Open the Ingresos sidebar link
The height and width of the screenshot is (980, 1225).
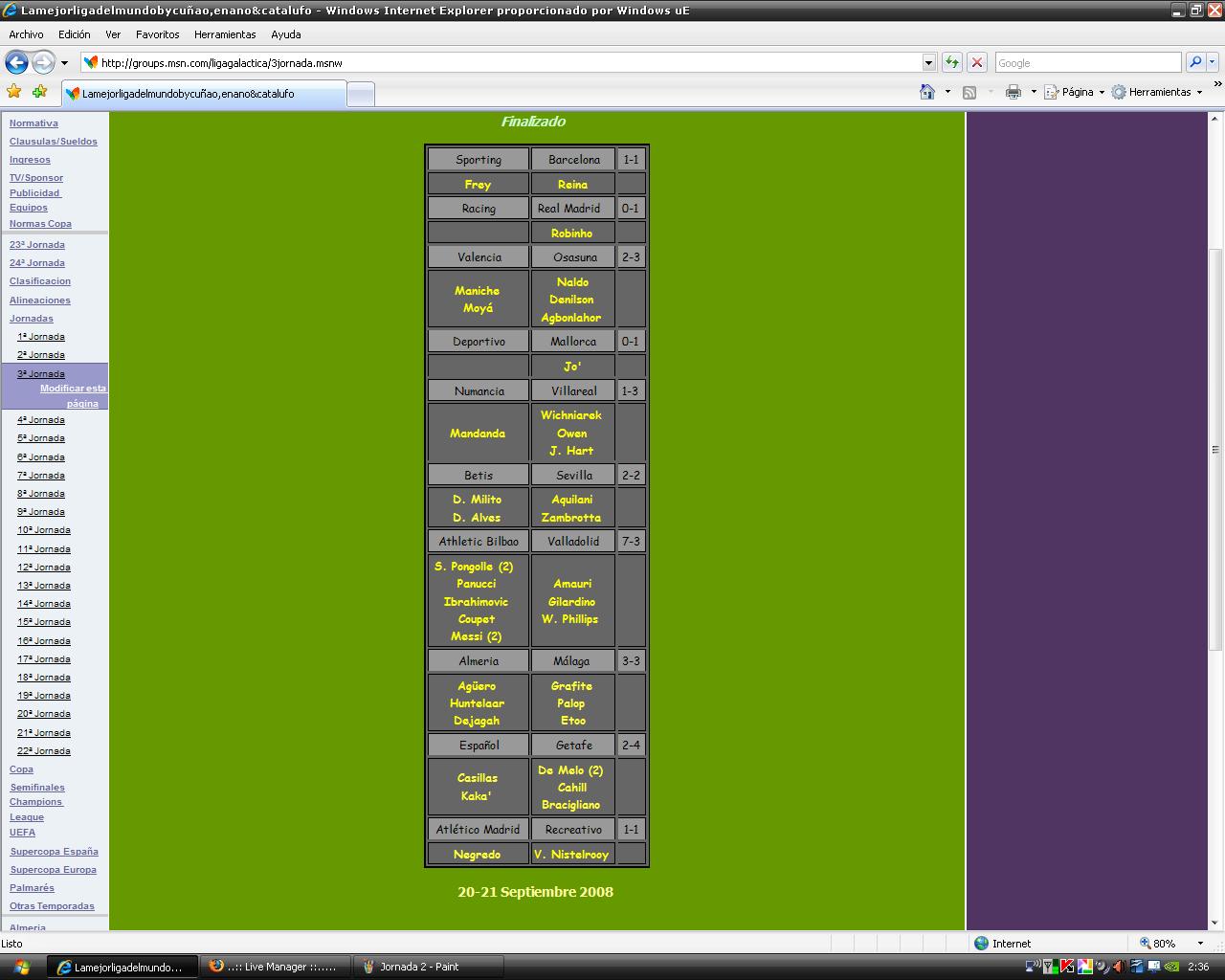[30, 160]
